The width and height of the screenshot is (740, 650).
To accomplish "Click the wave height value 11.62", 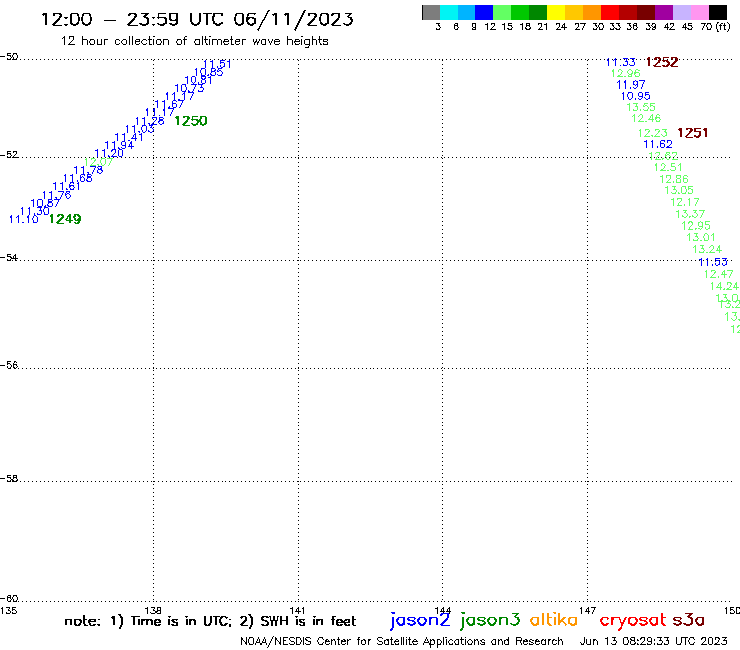I will [x=658, y=144].
